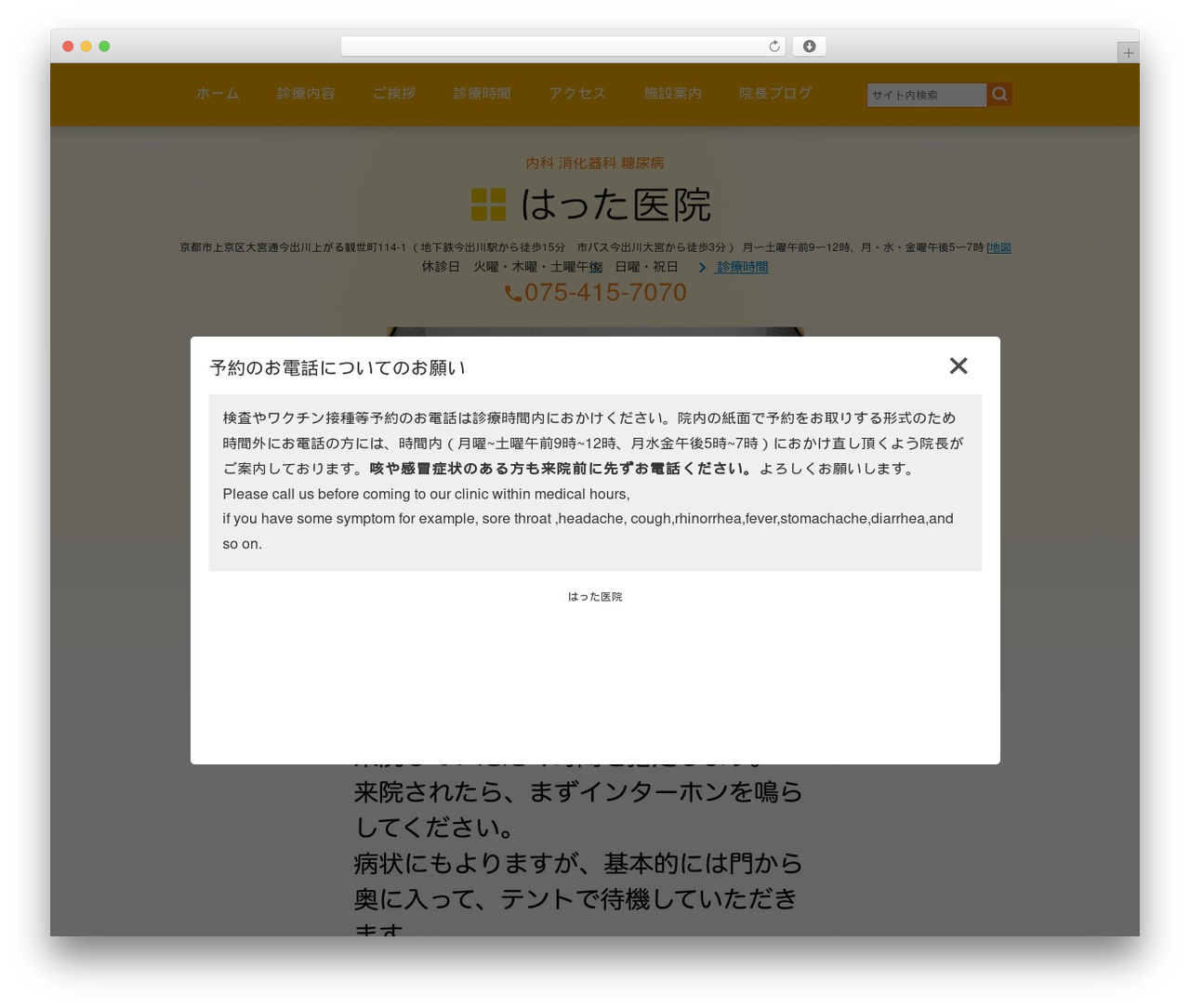Click the macOS red close window button
Image resolution: width=1190 pixels, height=1008 pixels.
coord(68,46)
